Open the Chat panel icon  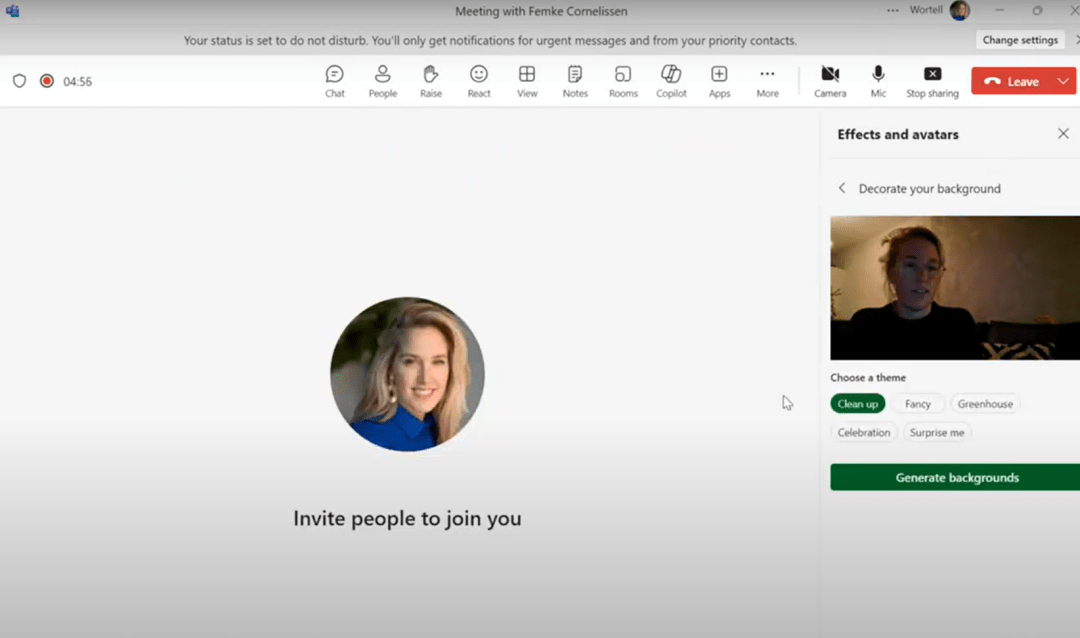(334, 81)
